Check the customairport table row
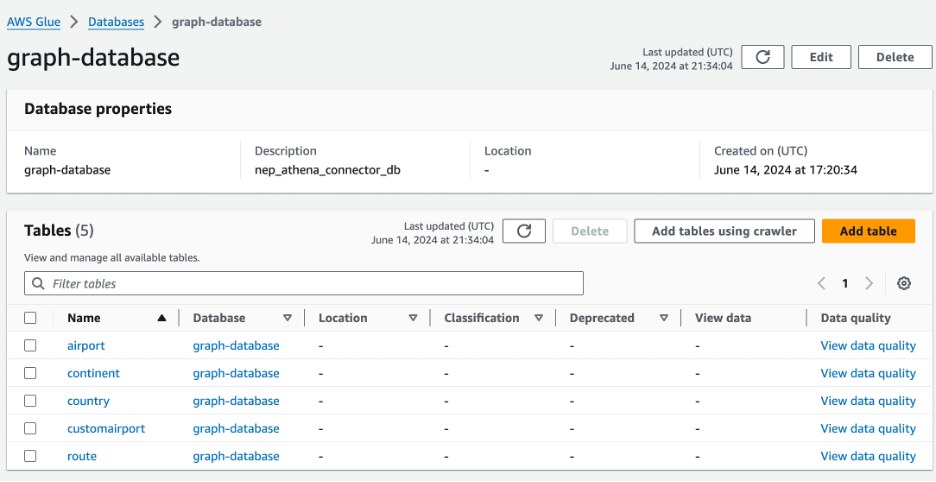Viewport: 936px width, 482px height. point(30,429)
